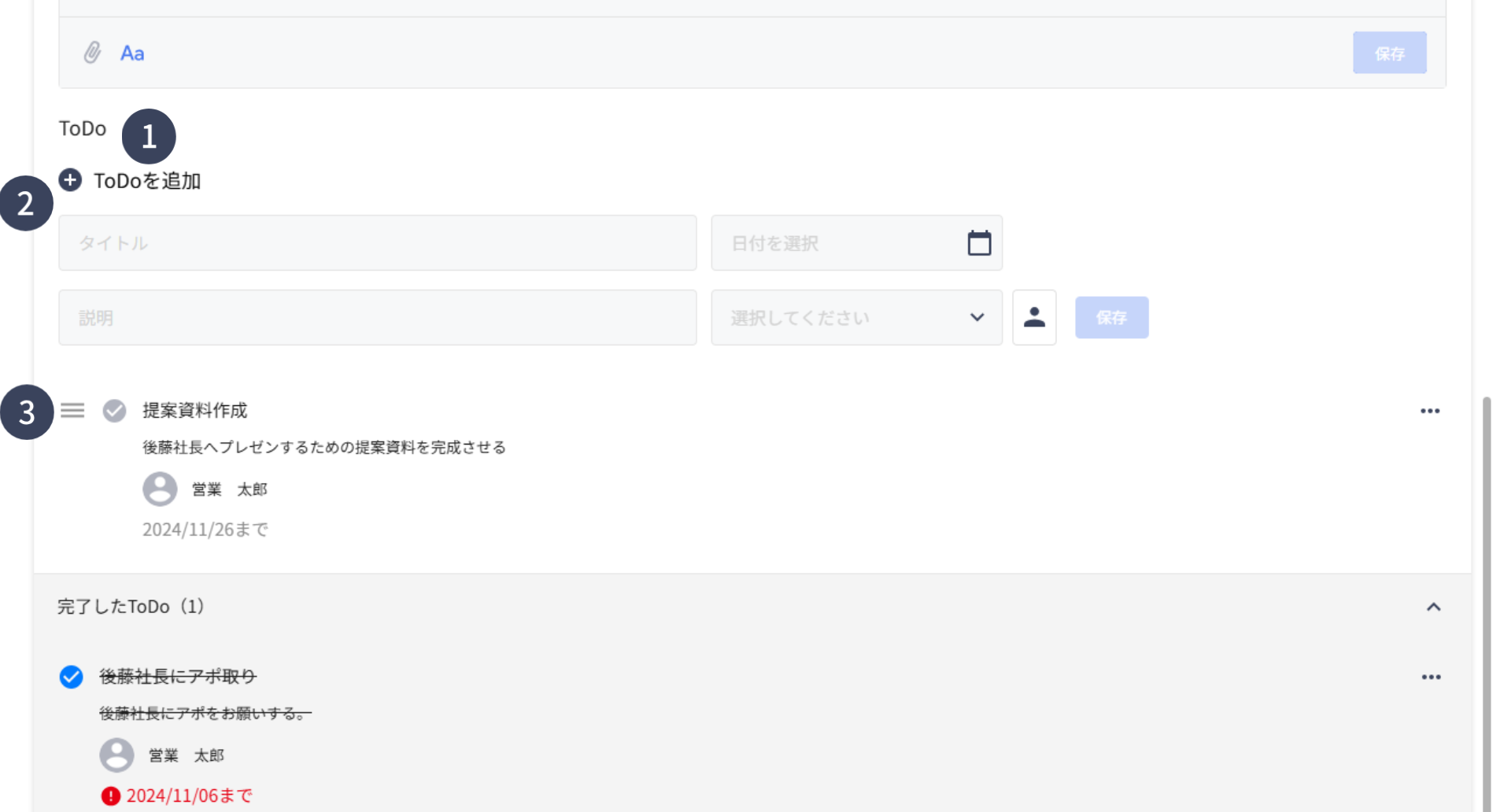Viewport: 1511px width, 812px height.
Task: Click the vertical scrollbar on the right
Action: (1486, 598)
